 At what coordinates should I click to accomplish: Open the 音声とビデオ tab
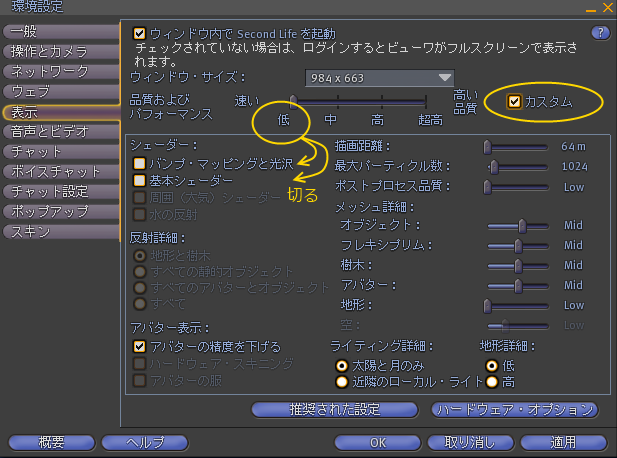[x=61, y=131]
